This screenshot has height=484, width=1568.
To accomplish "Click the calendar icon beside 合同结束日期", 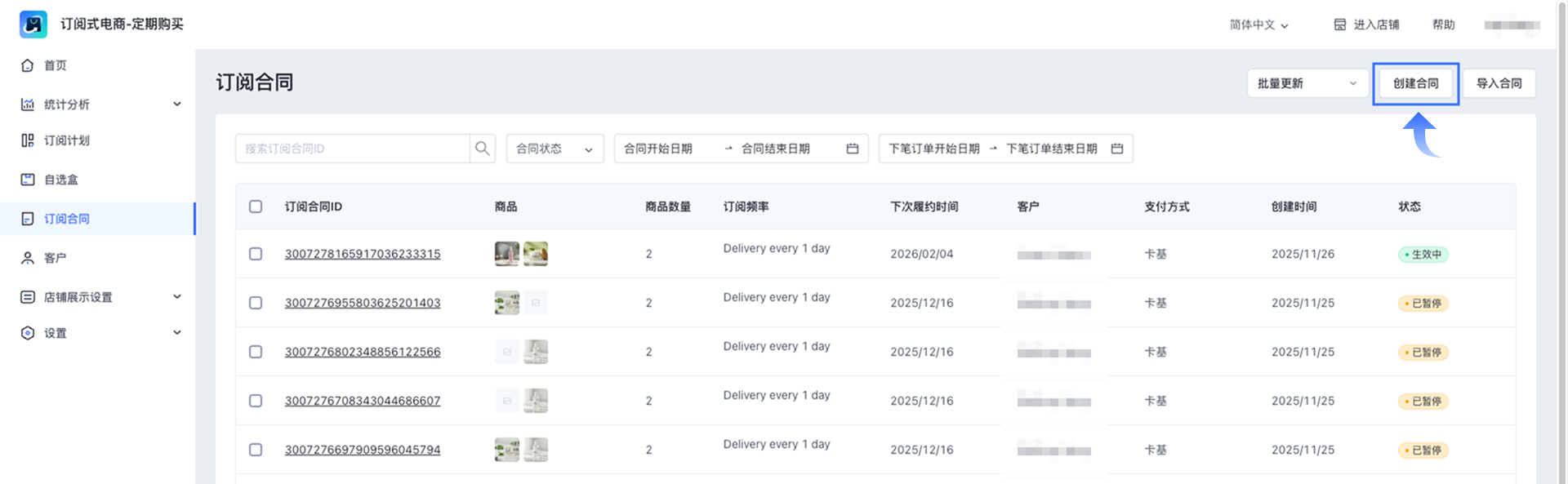I will [x=852, y=149].
